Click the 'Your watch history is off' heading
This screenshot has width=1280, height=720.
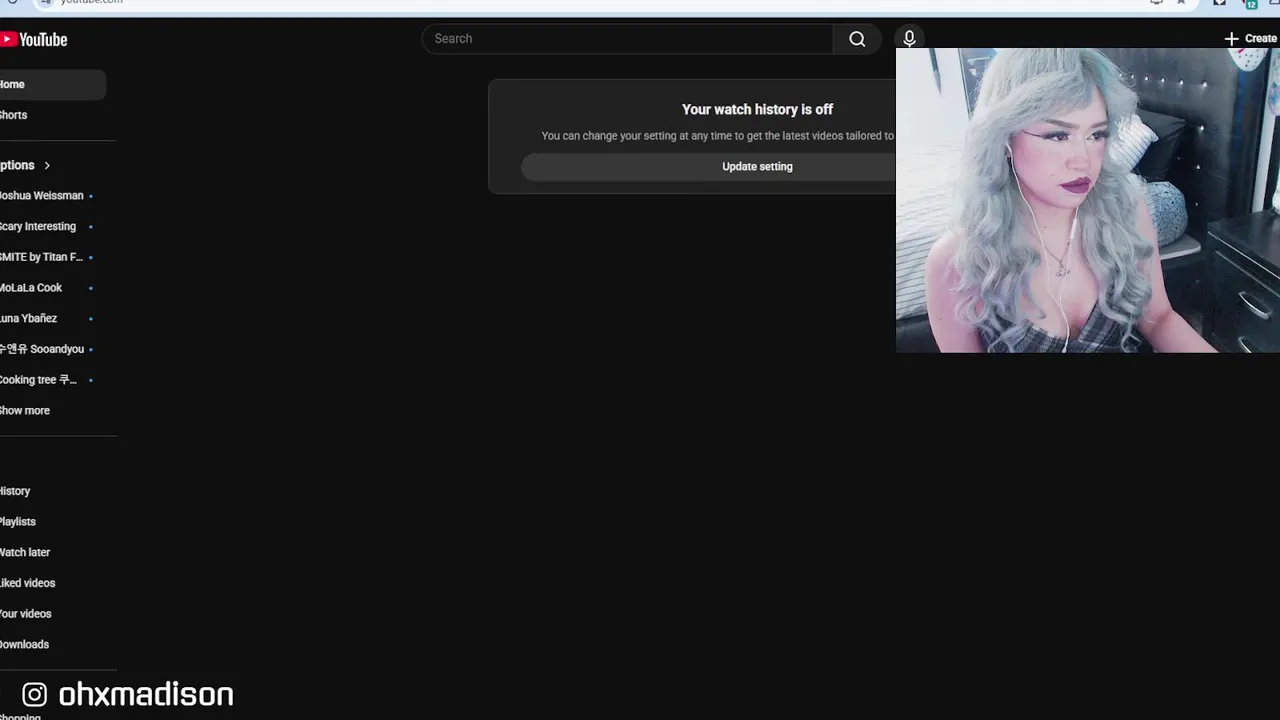pos(757,109)
